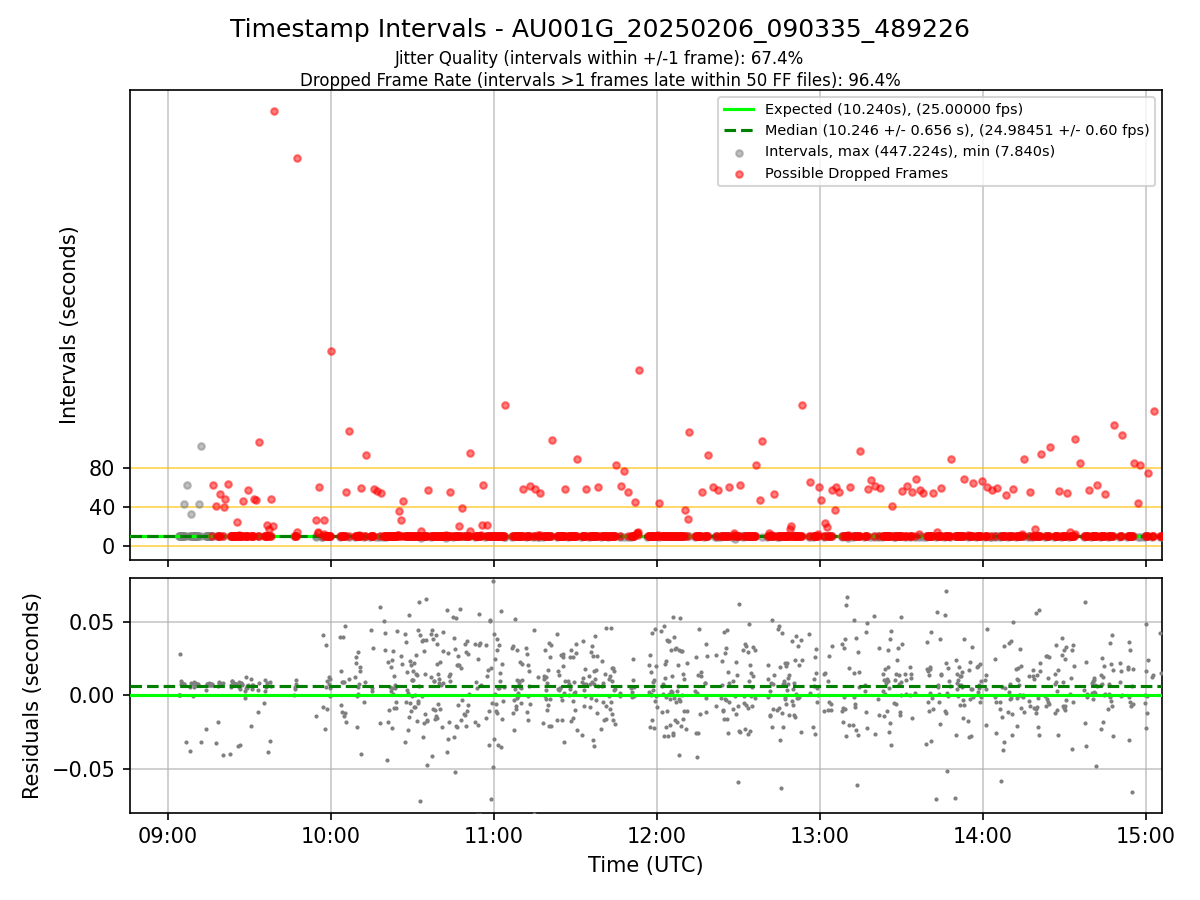Click the highest gray interval point shortly after 09:00
Viewport: 1200px width, 900px height.
[201, 446]
